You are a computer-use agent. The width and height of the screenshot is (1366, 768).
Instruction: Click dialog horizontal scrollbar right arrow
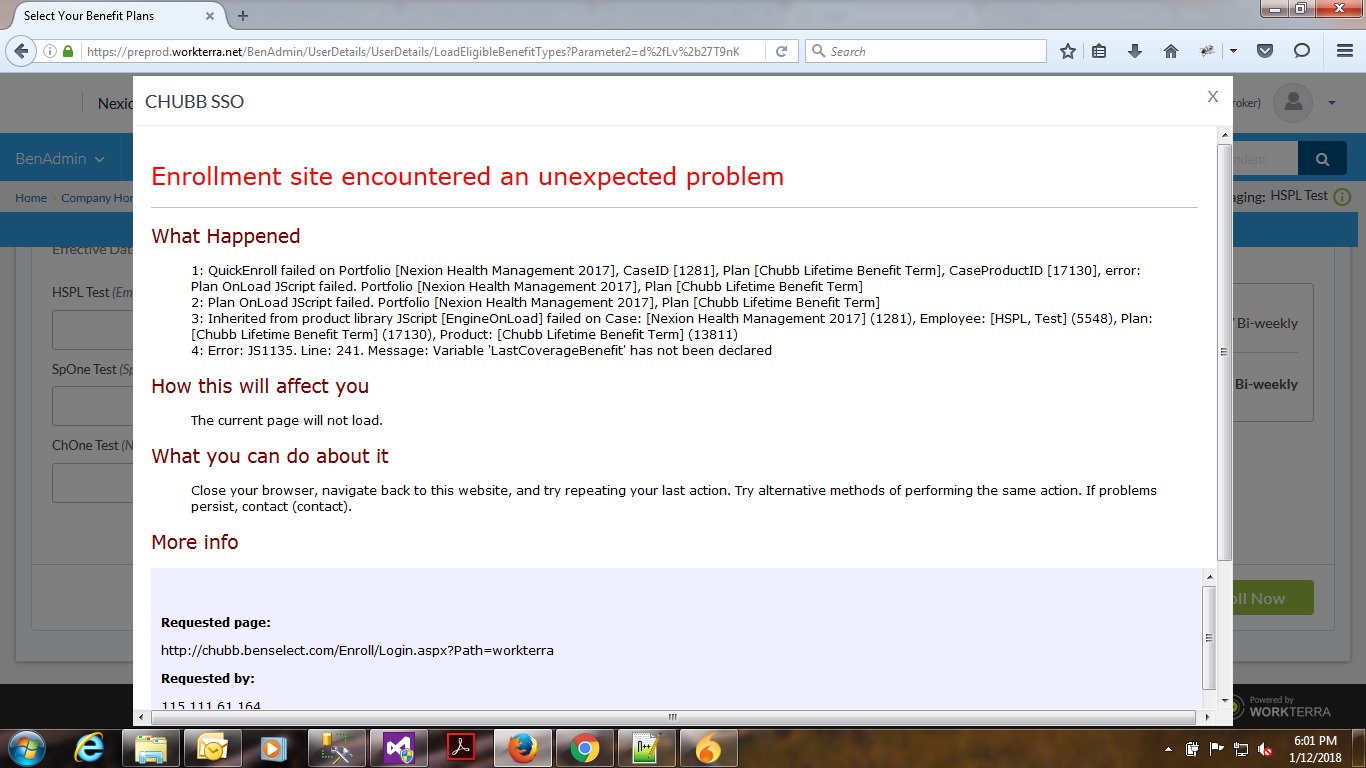[x=1209, y=717]
